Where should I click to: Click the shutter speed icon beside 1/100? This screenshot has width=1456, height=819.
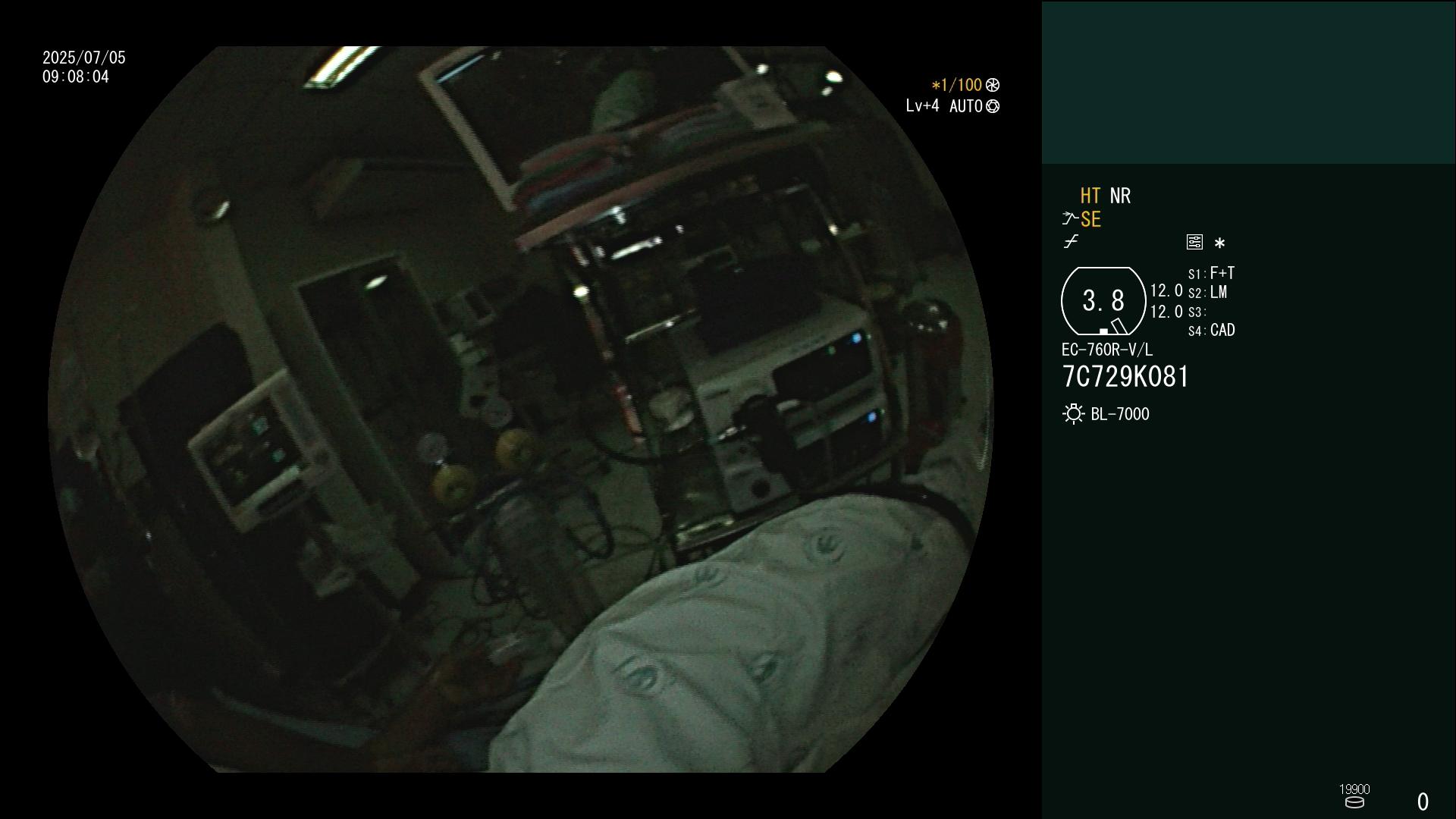(993, 85)
